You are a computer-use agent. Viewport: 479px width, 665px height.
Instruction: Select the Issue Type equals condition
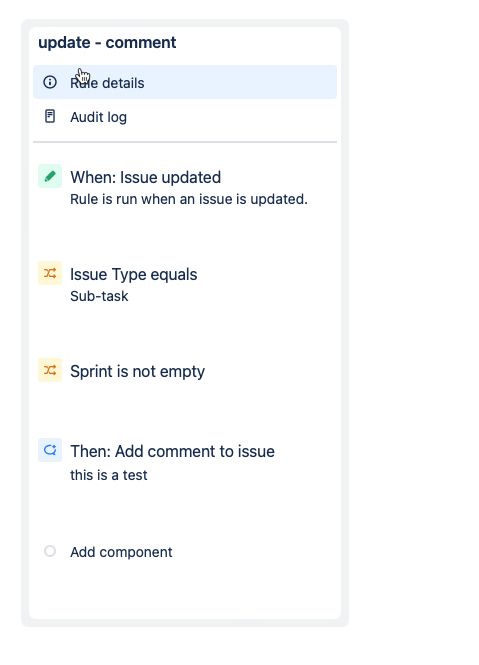(x=185, y=284)
